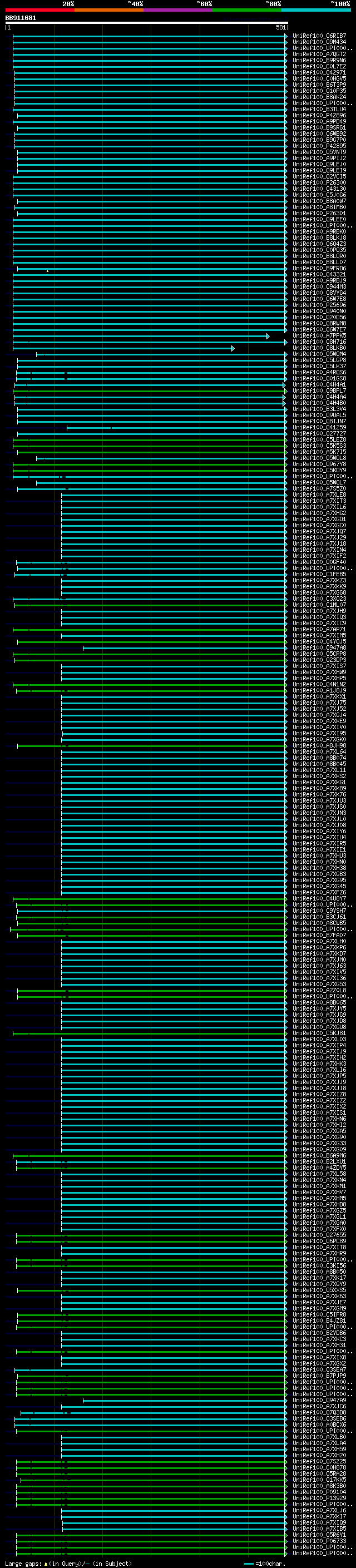The image size is (356, 1568).
Task: Click hit label UniRef100_C1FEB5
Action: (319, 575)
